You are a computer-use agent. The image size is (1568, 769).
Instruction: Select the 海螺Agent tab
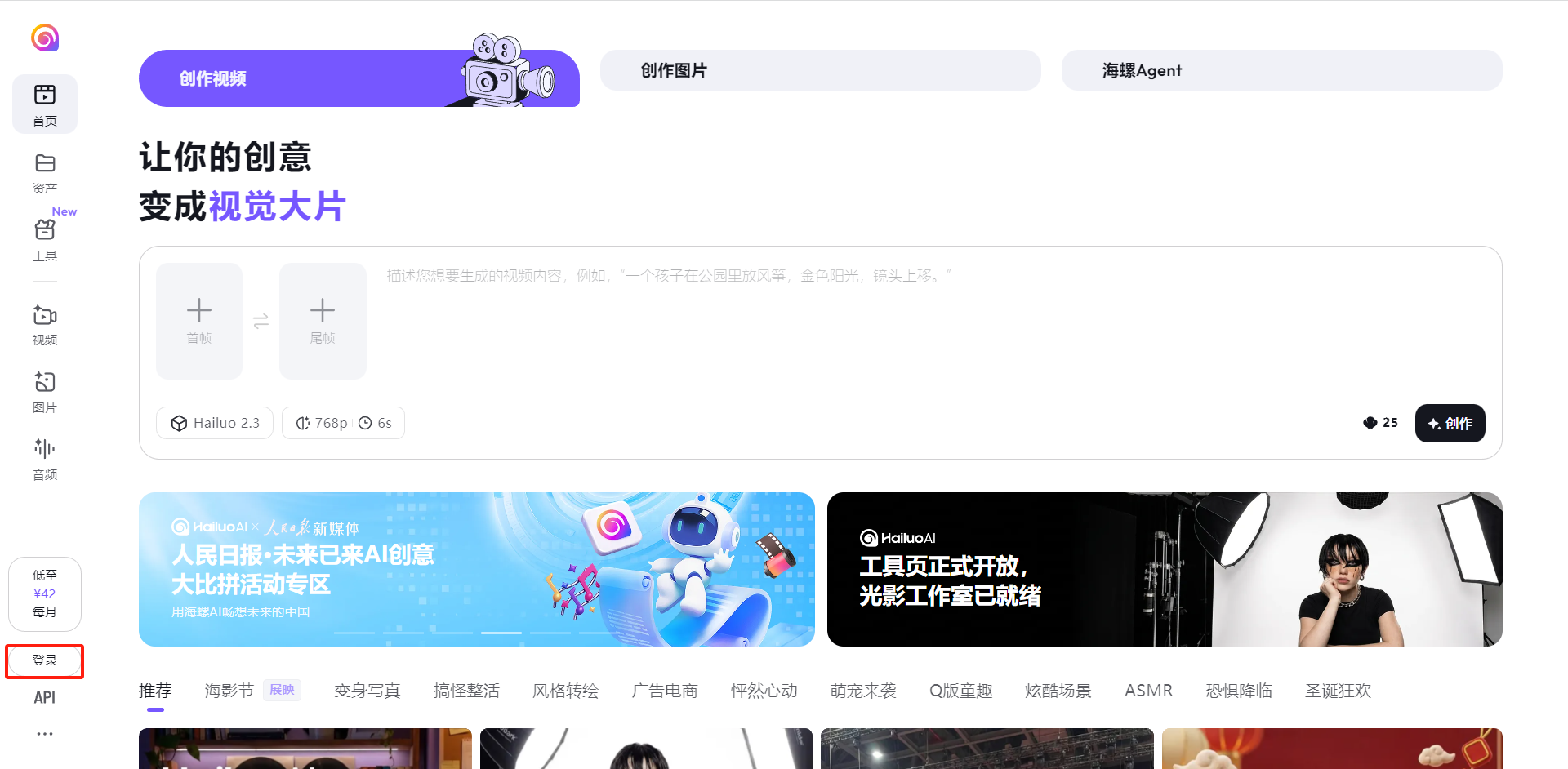coord(1281,70)
